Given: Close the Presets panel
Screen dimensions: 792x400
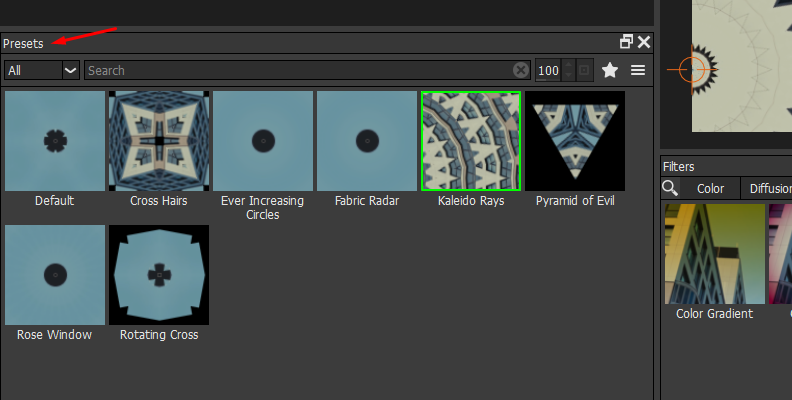Looking at the screenshot, I should (x=644, y=42).
